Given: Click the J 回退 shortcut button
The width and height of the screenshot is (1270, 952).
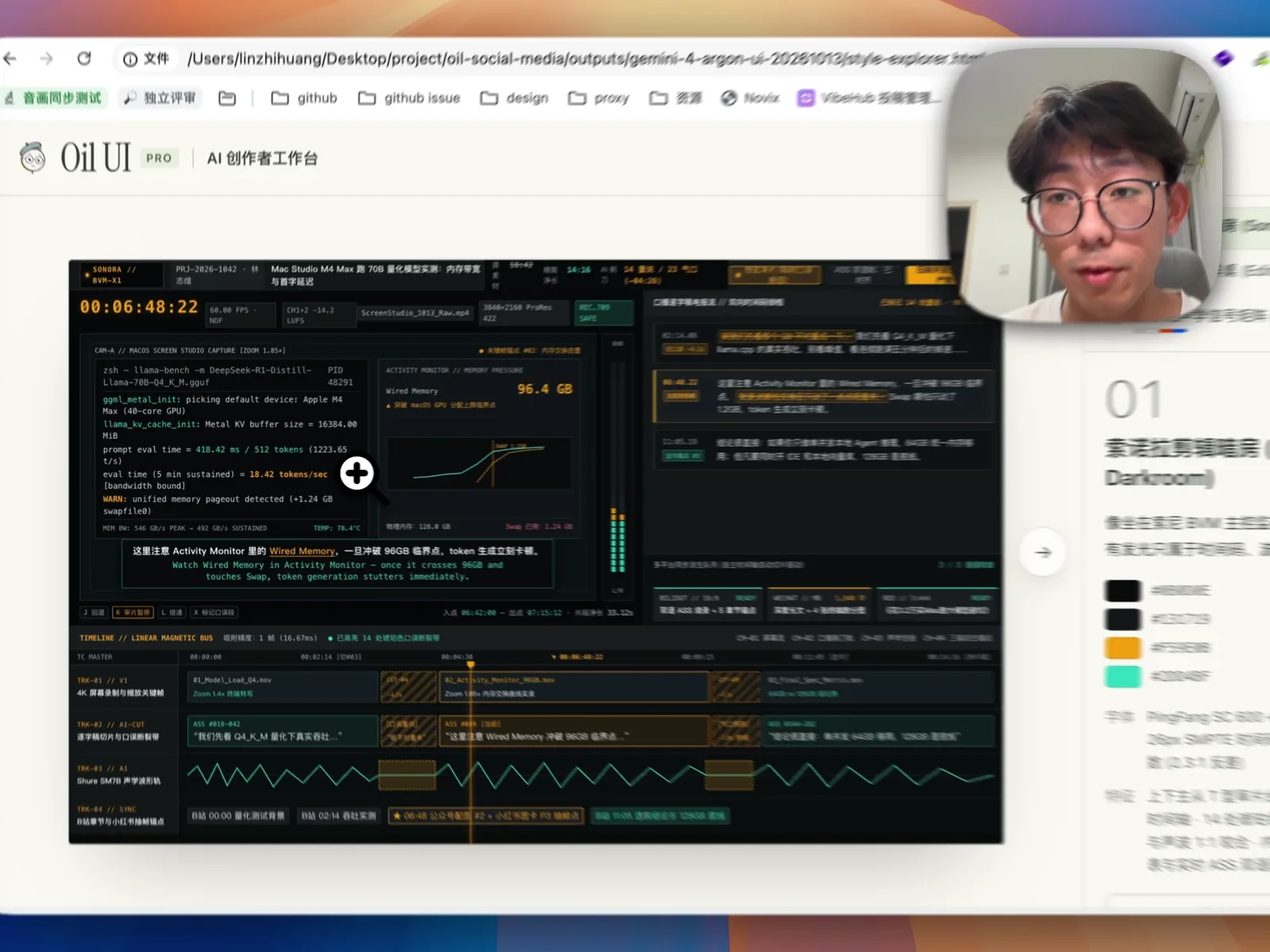Looking at the screenshot, I should (x=94, y=612).
